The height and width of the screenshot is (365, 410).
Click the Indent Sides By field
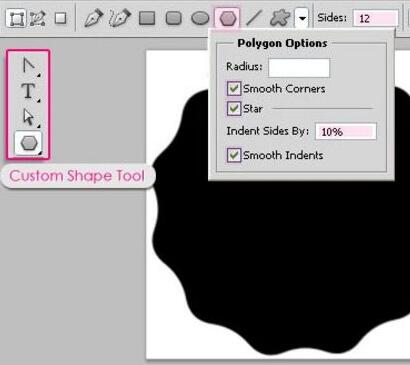pos(346,131)
